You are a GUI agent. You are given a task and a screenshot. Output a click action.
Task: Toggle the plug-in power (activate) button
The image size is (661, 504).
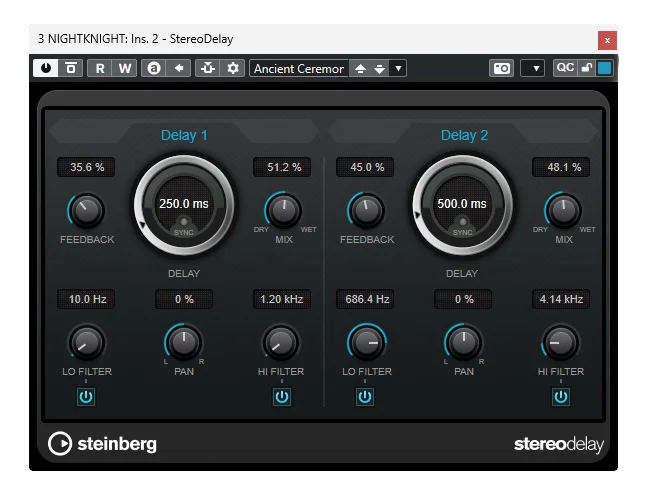click(x=46, y=68)
